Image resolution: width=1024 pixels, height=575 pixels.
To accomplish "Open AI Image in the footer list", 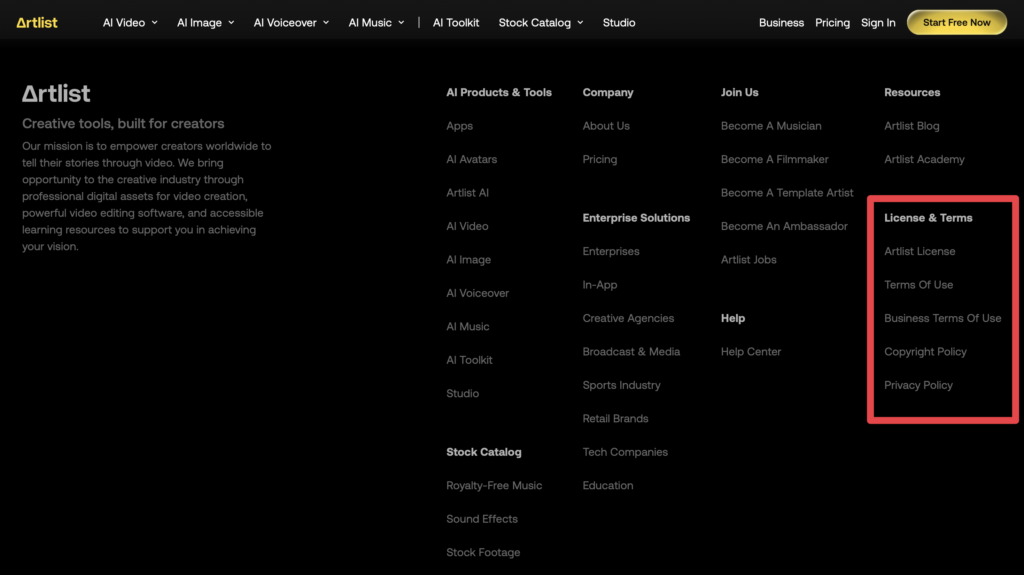I will point(468,259).
